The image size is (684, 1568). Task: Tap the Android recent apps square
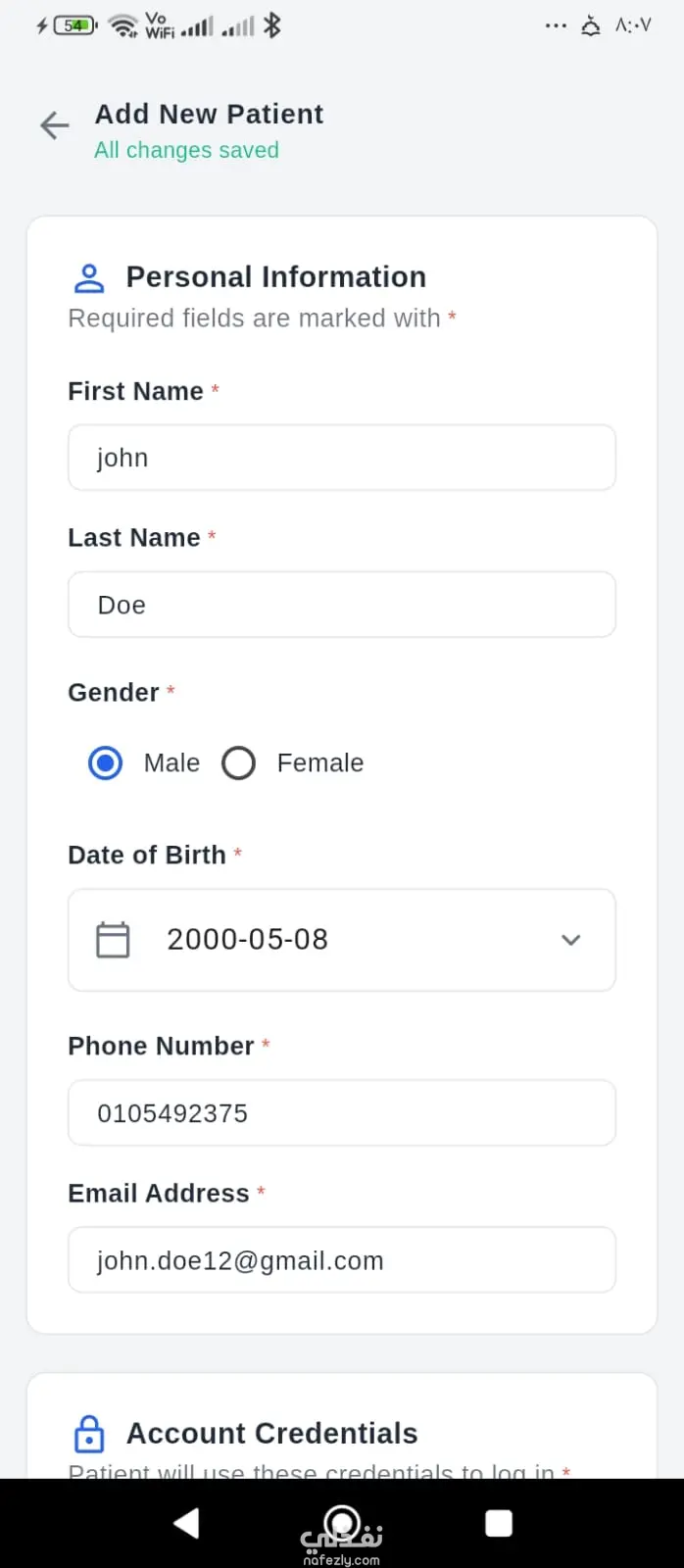[499, 1523]
